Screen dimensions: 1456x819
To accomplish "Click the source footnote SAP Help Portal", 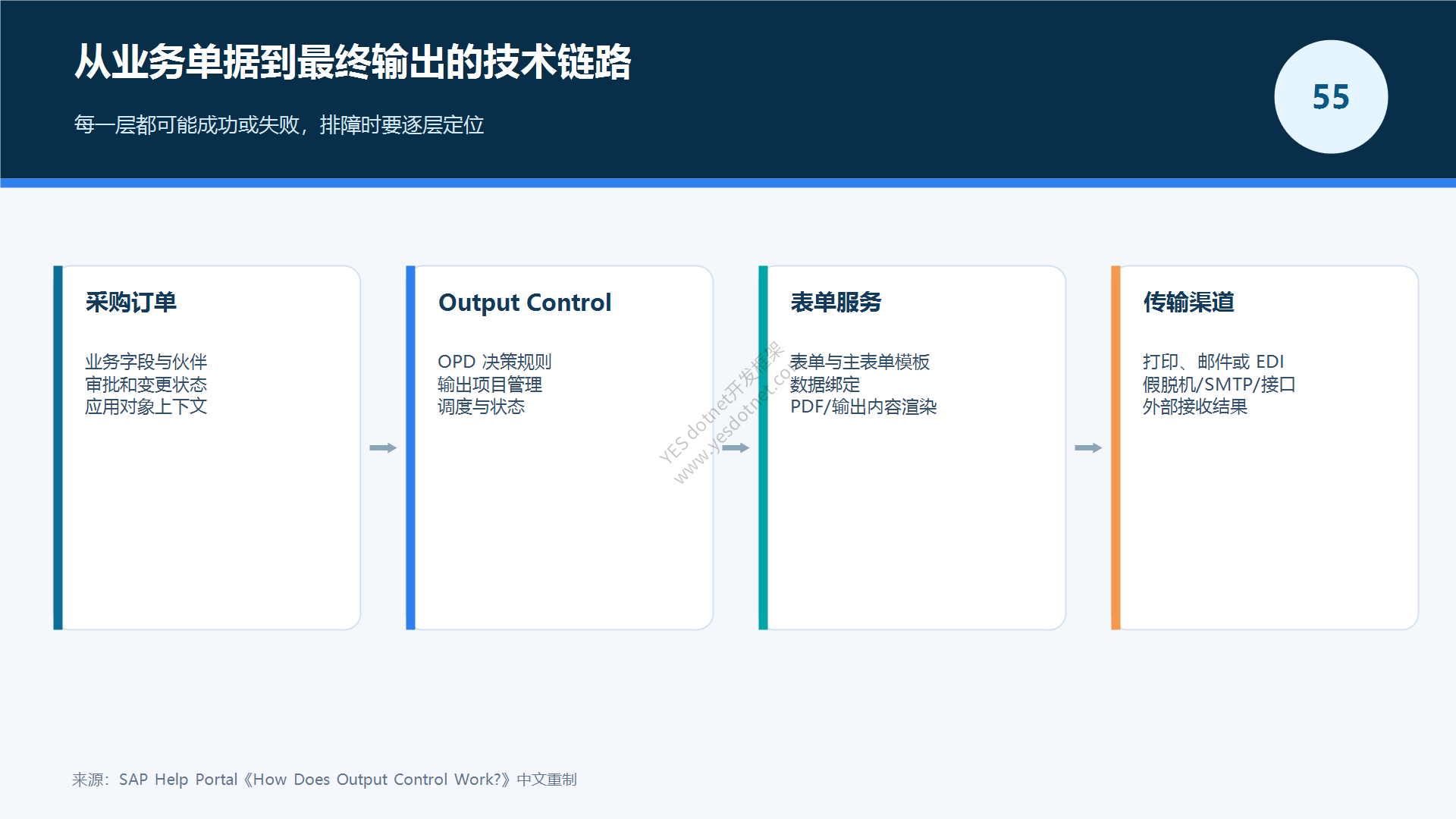I will click(x=325, y=780).
